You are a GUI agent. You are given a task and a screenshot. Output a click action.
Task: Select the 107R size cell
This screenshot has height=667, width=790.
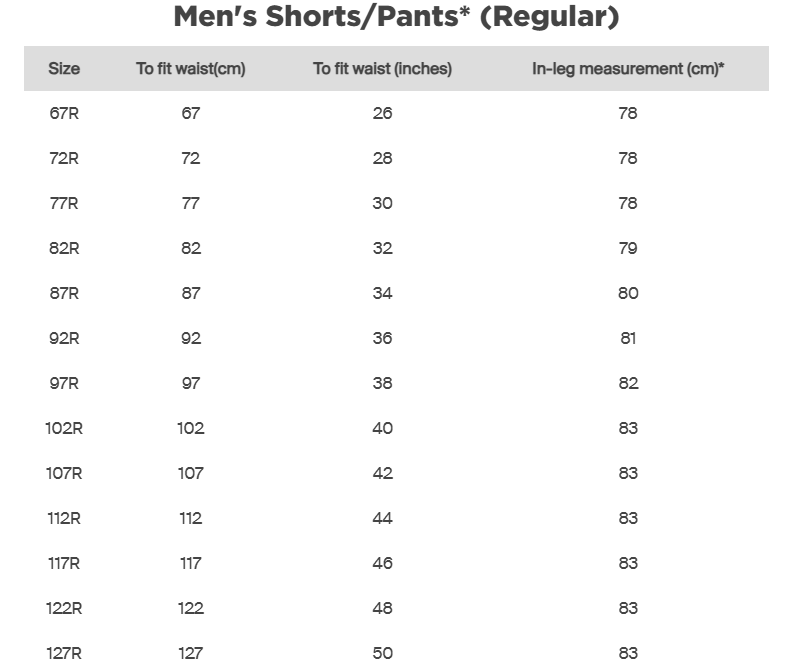click(x=64, y=473)
